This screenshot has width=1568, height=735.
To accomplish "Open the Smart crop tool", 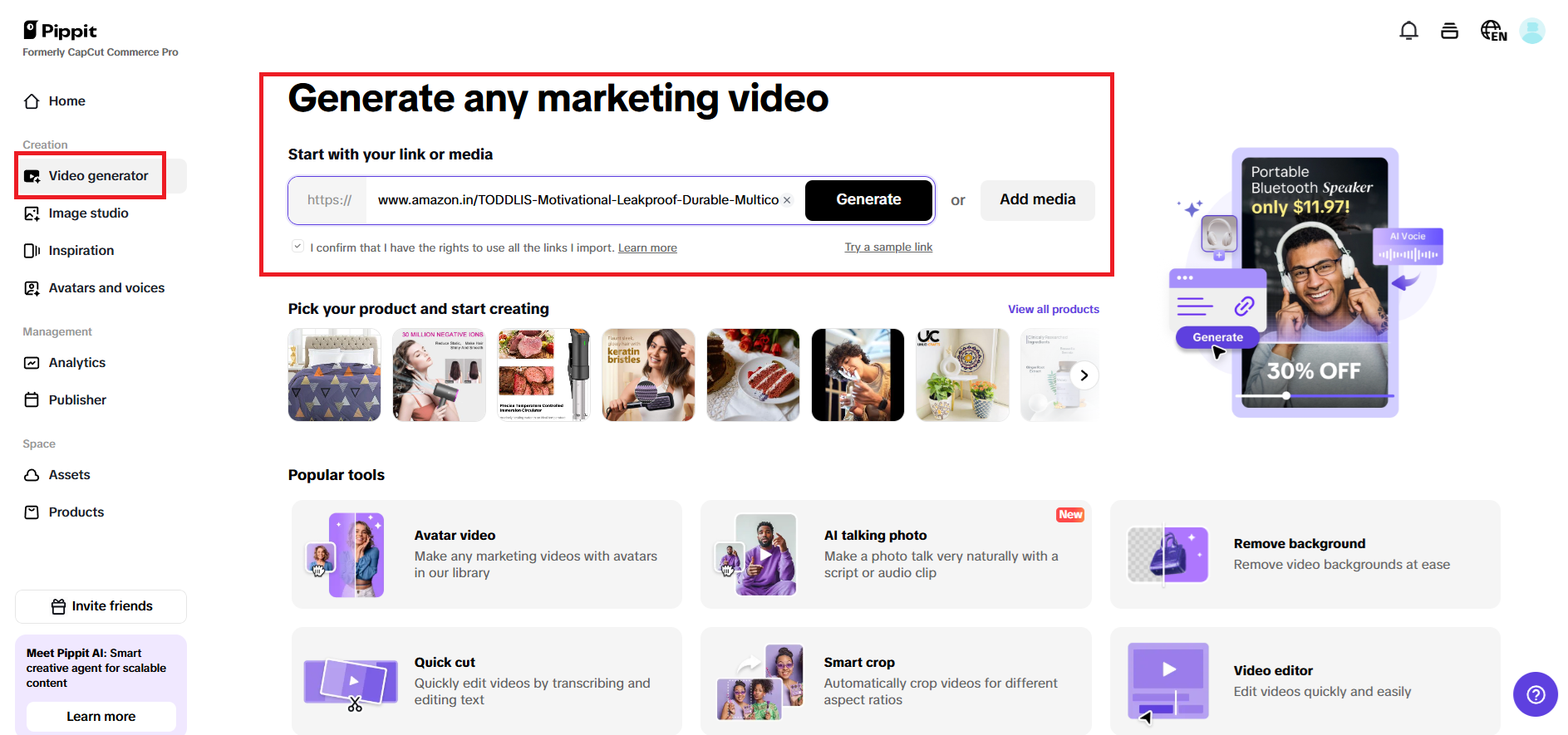I will point(896,681).
